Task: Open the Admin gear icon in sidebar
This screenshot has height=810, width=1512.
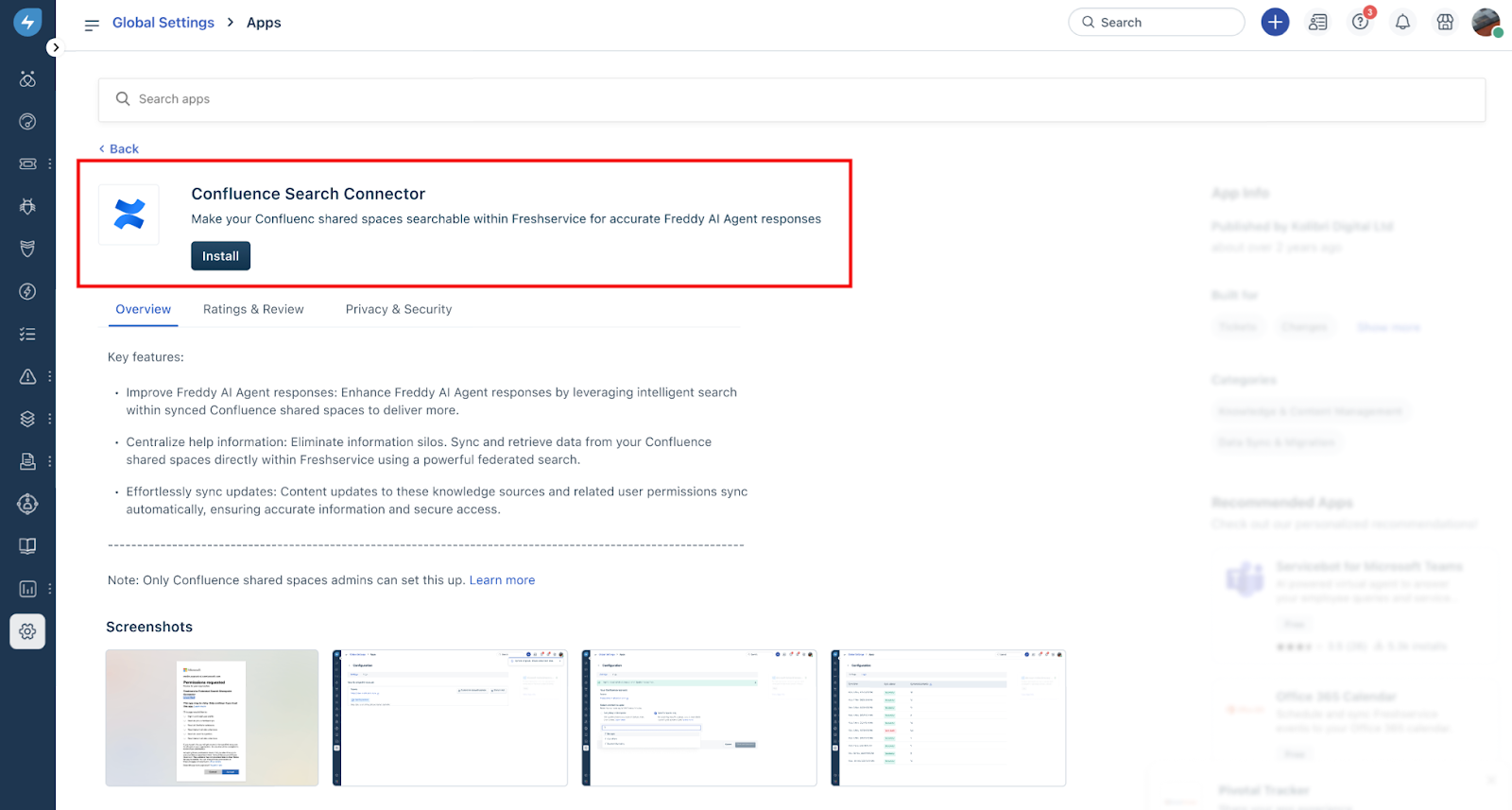Action: tap(27, 631)
